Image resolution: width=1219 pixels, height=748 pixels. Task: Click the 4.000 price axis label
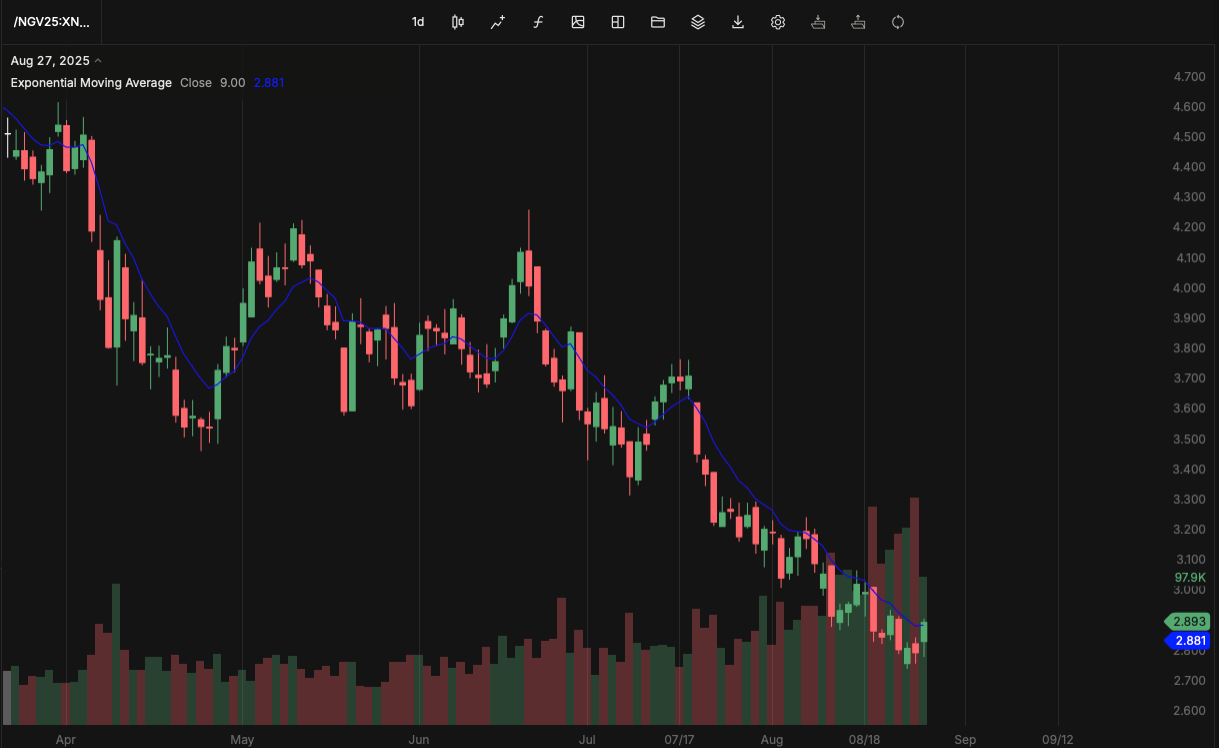(x=1189, y=289)
